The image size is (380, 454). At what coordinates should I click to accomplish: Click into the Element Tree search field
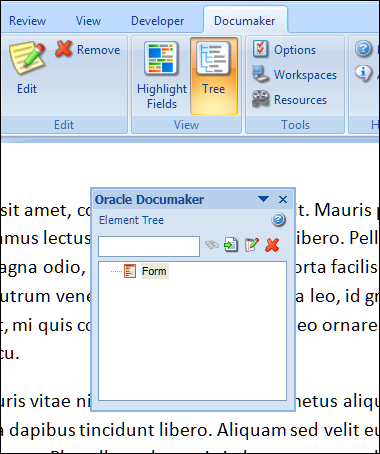click(149, 246)
